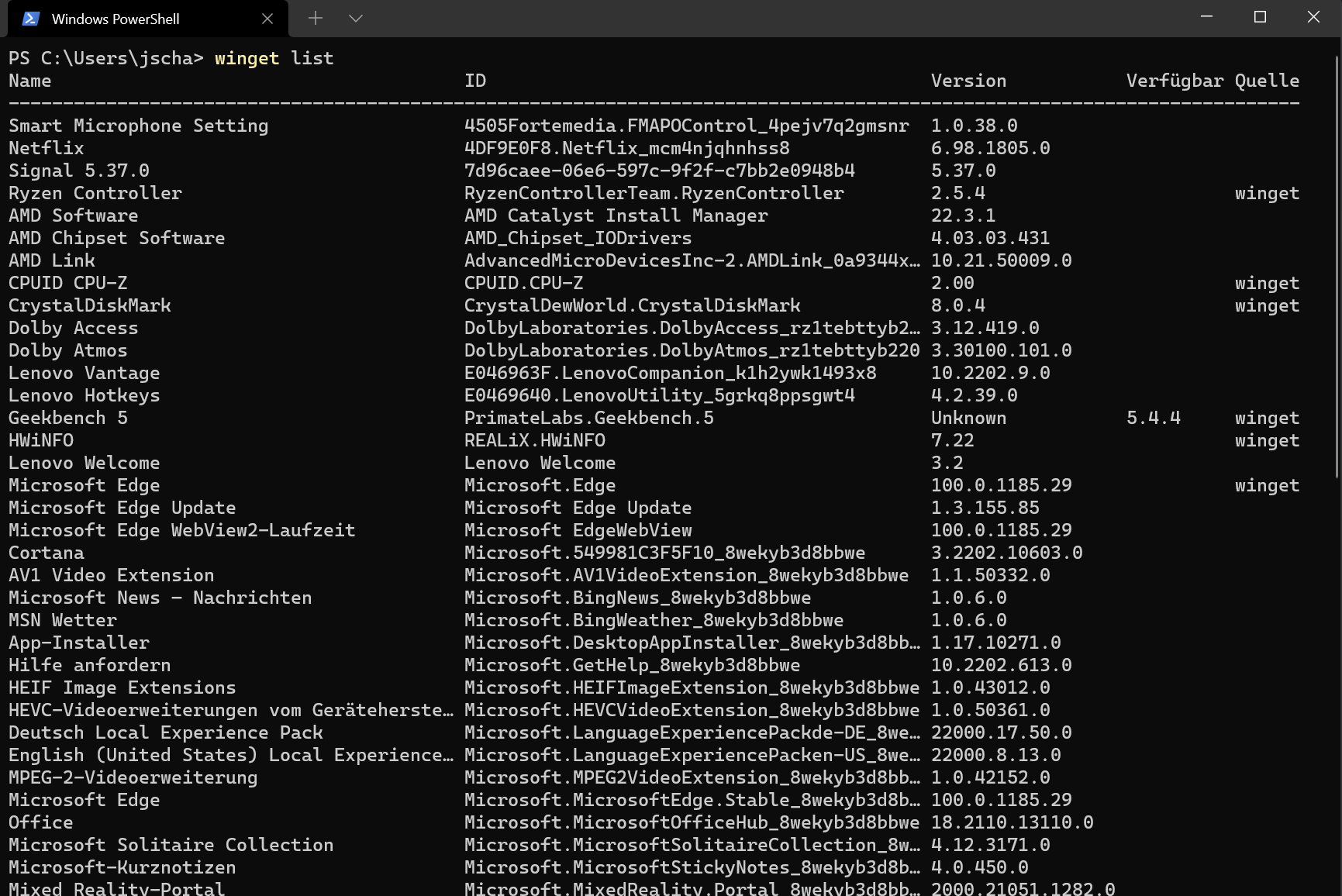Click 'winget' source for CrystalDiskMark
This screenshot has width=1342, height=896.
[1267, 305]
